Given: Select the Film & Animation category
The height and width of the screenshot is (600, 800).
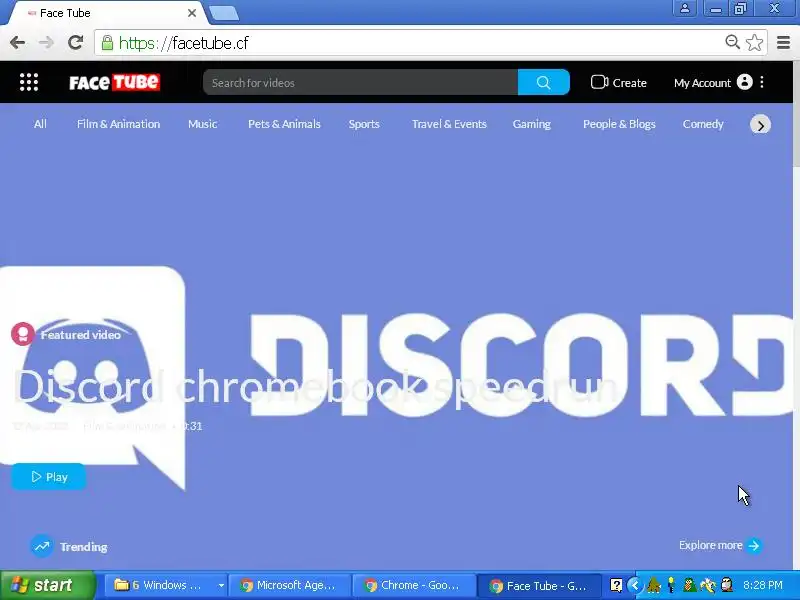Looking at the screenshot, I should click(x=118, y=124).
